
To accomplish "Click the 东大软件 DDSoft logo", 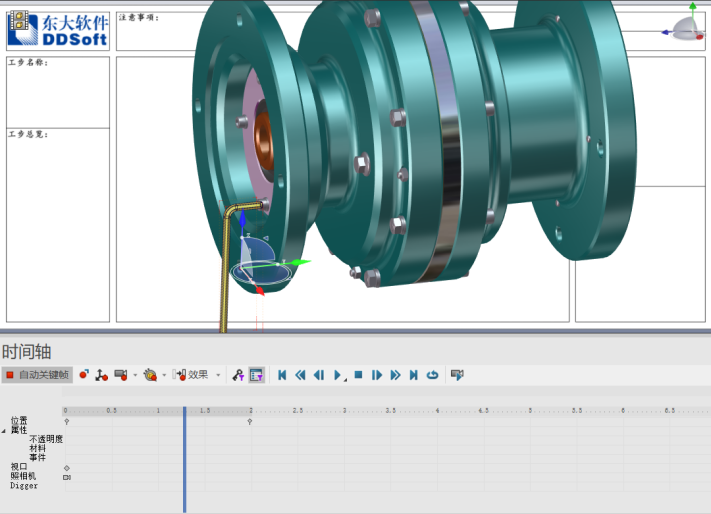I will pyautogui.click(x=58, y=30).
